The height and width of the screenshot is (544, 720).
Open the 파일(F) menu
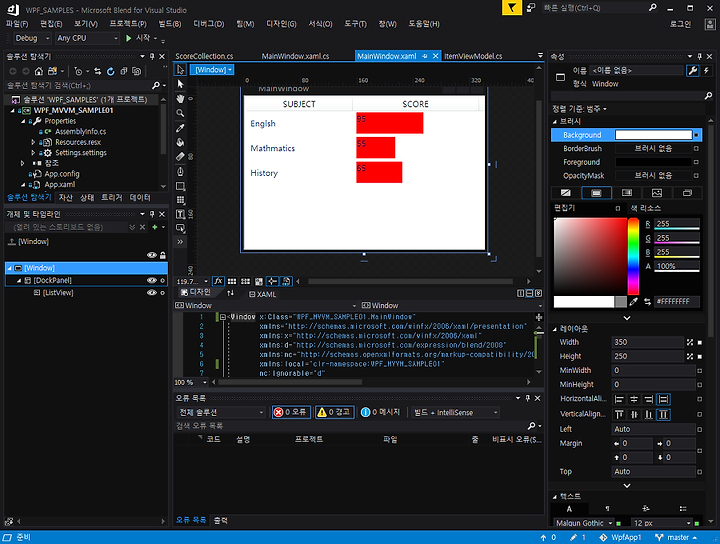tap(17, 24)
